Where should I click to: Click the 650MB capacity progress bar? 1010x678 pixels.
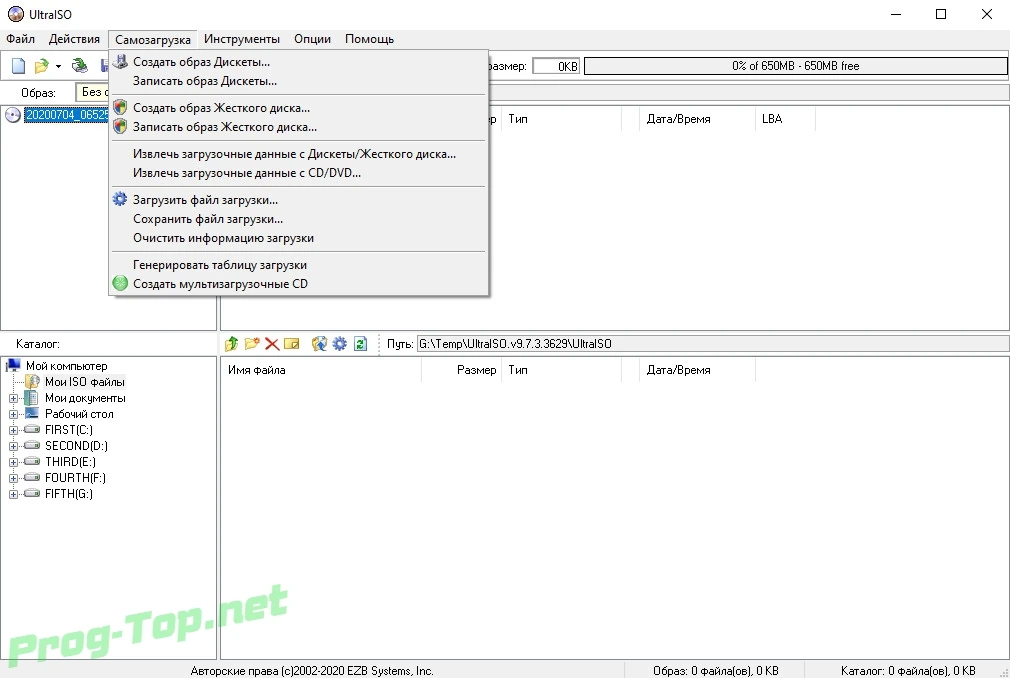tap(796, 66)
